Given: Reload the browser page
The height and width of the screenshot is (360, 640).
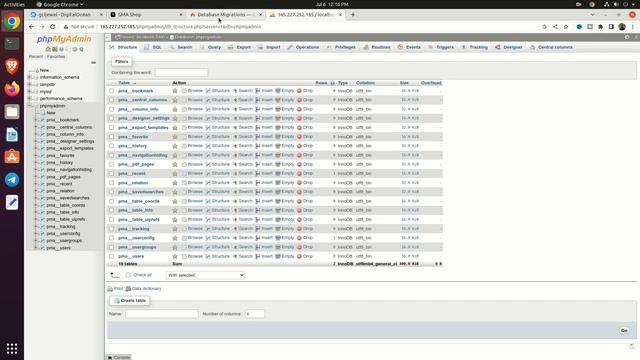Looking at the screenshot, I should [53, 27].
